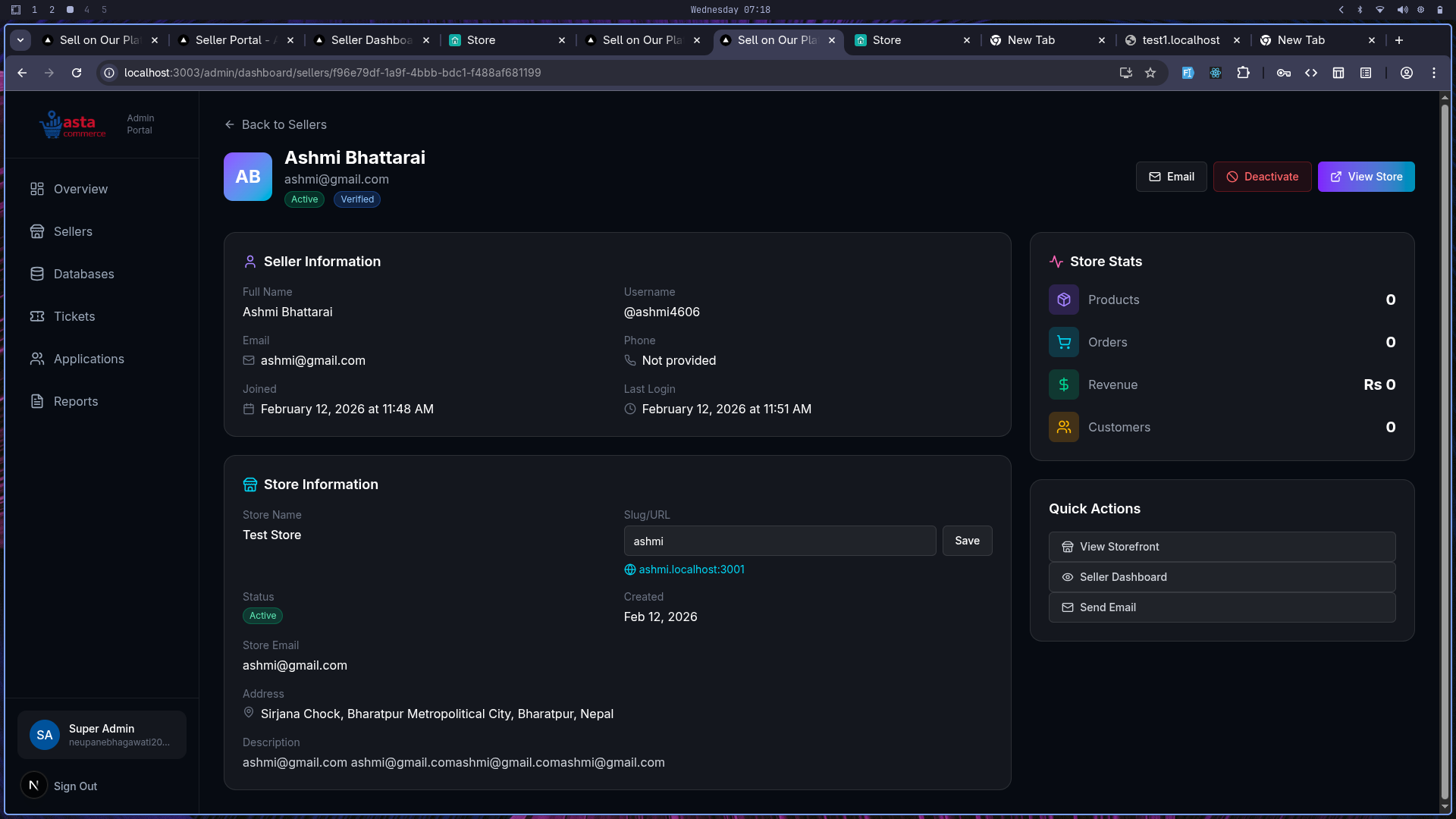
Task: Open the browser menu with three dots
Action: pyautogui.click(x=1435, y=73)
